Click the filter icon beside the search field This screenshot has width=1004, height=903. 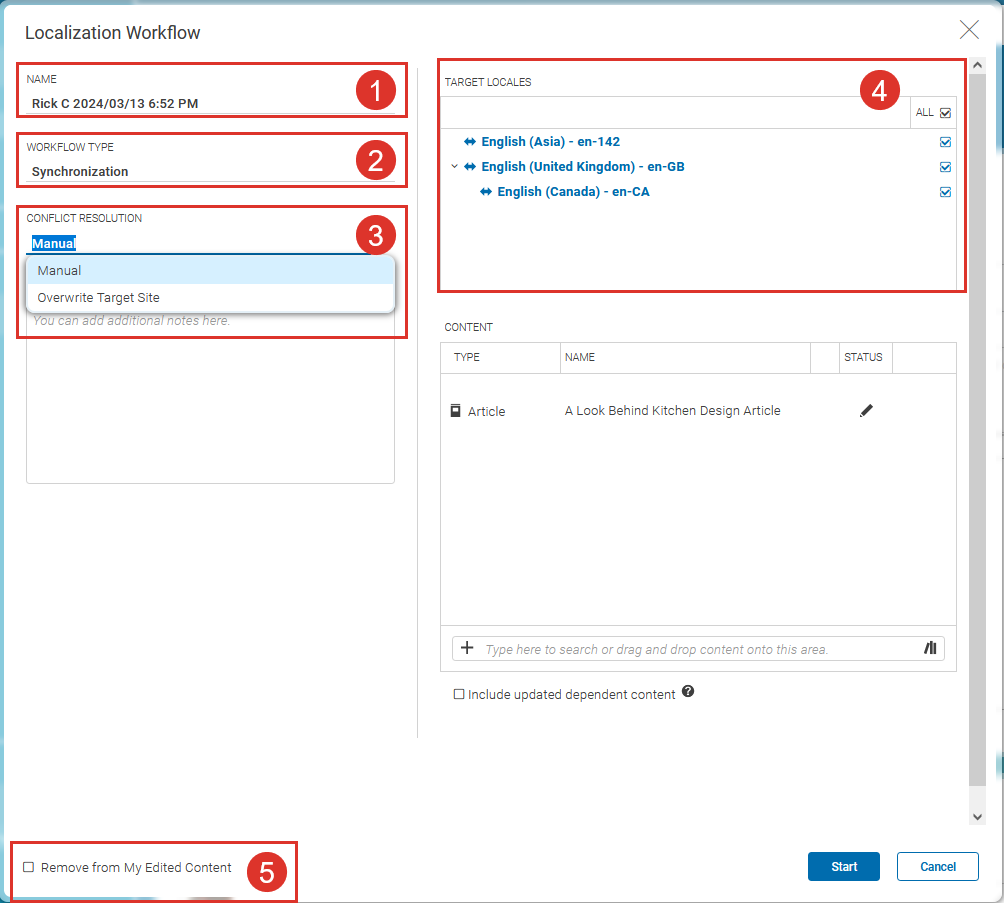(930, 648)
